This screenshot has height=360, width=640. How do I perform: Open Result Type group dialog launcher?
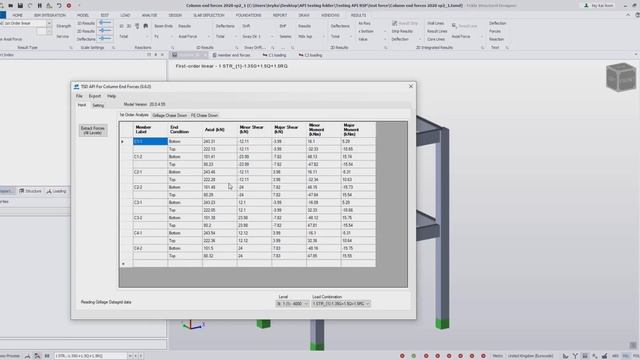[71, 48]
